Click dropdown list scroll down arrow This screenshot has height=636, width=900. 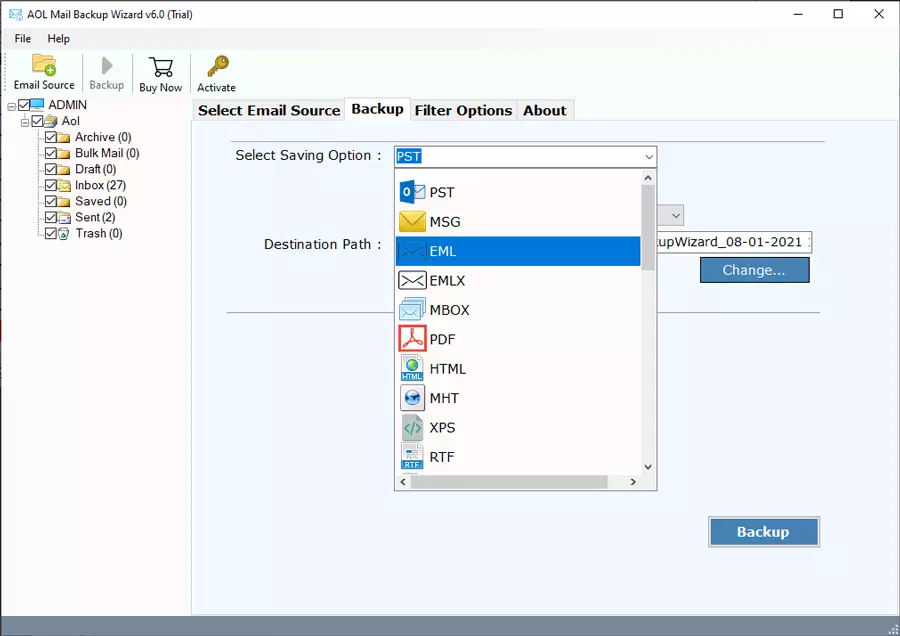(648, 467)
